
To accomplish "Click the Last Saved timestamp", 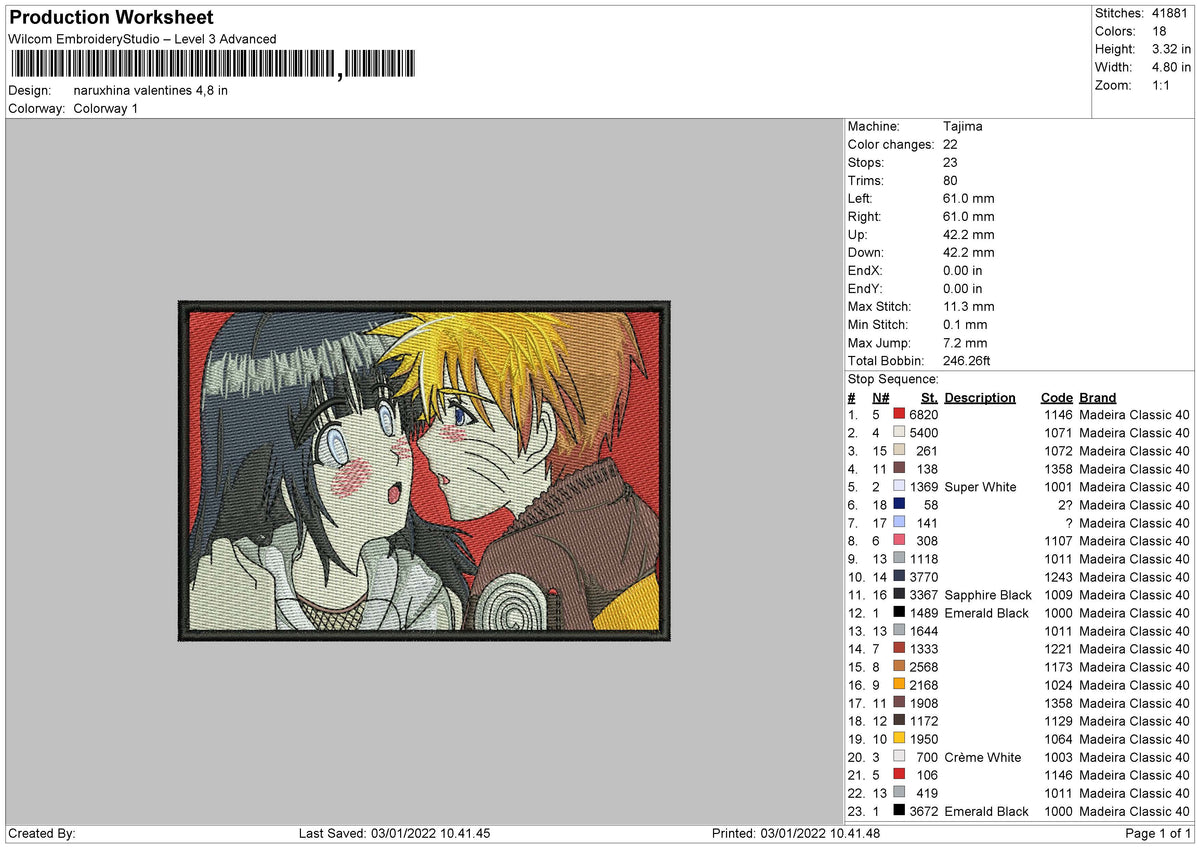I will 395,834.
